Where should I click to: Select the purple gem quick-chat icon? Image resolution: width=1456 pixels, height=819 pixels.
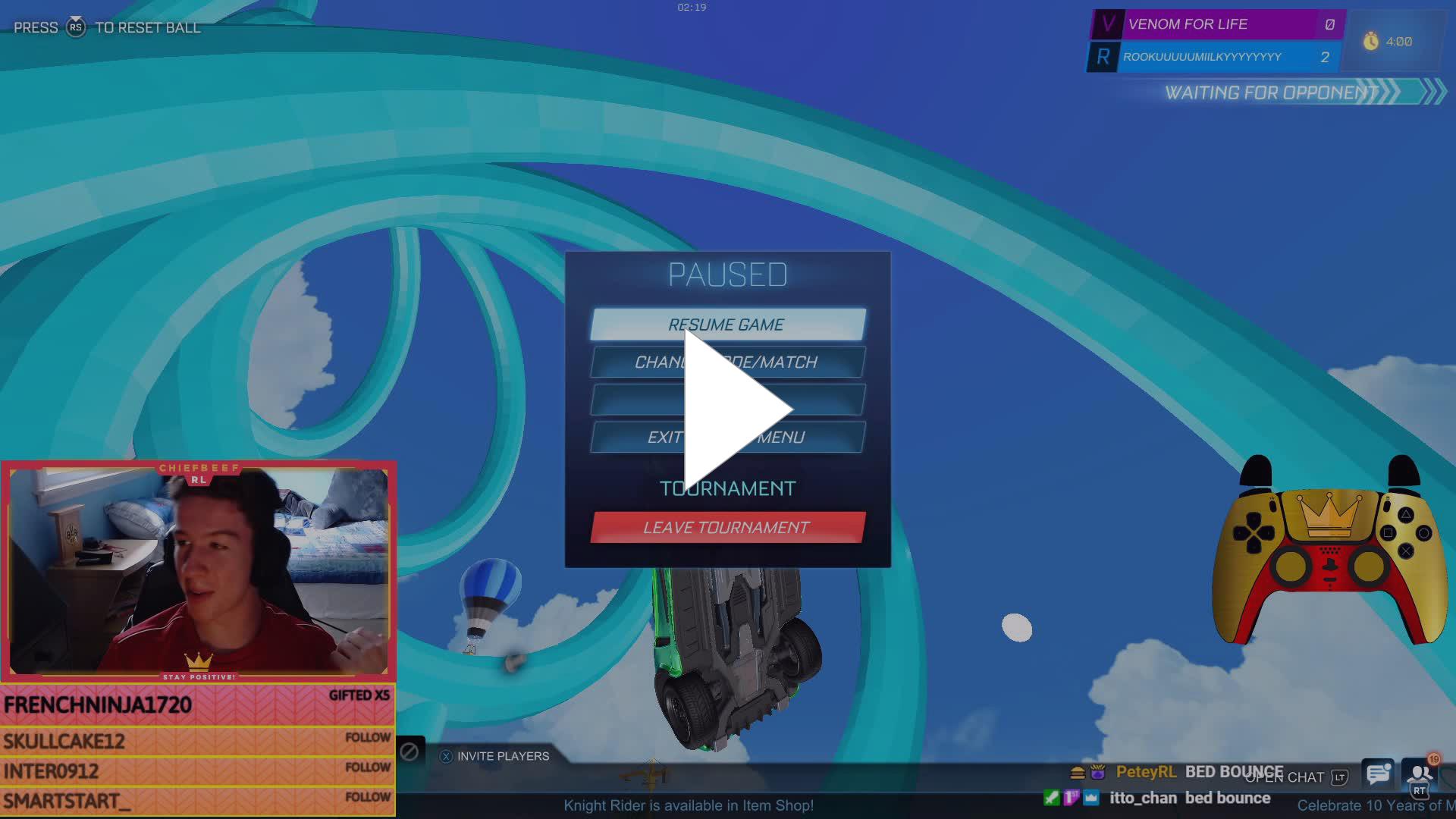coord(1097,773)
